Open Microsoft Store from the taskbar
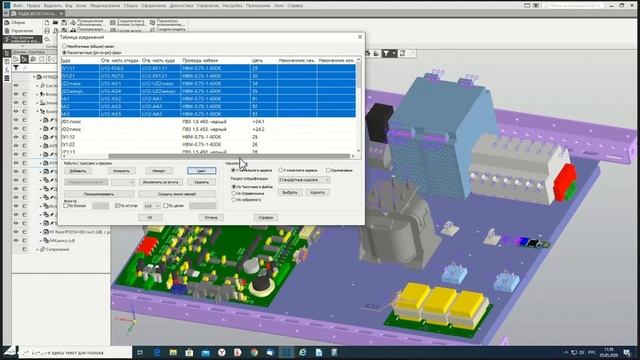The height and width of the screenshot is (360, 640). [x=189, y=352]
